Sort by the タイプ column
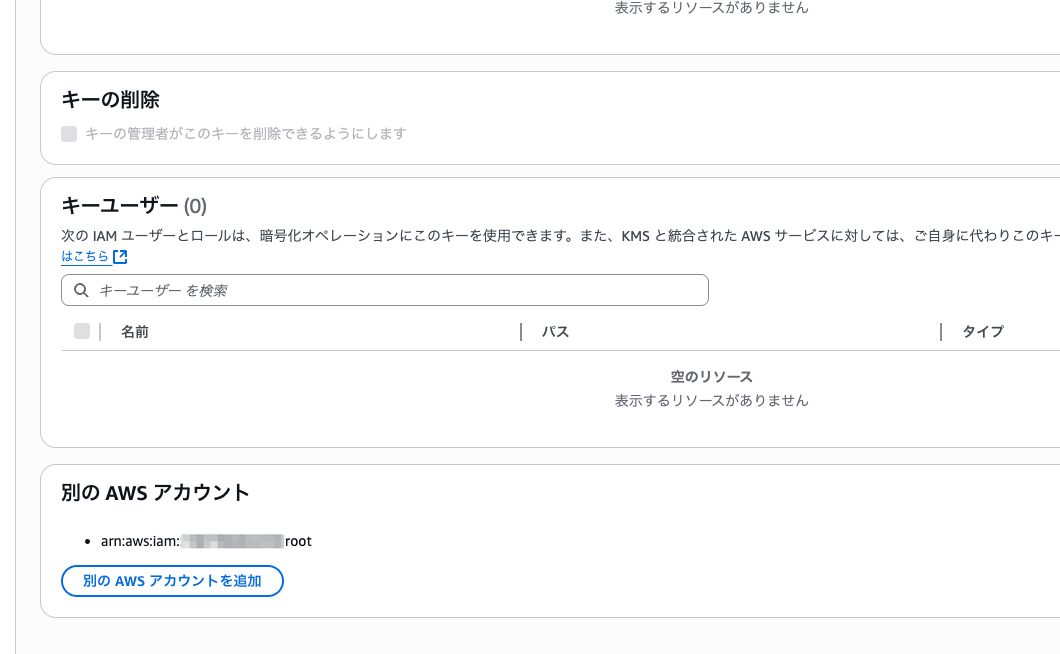Screen dimensions: 1060x654 click(982, 331)
